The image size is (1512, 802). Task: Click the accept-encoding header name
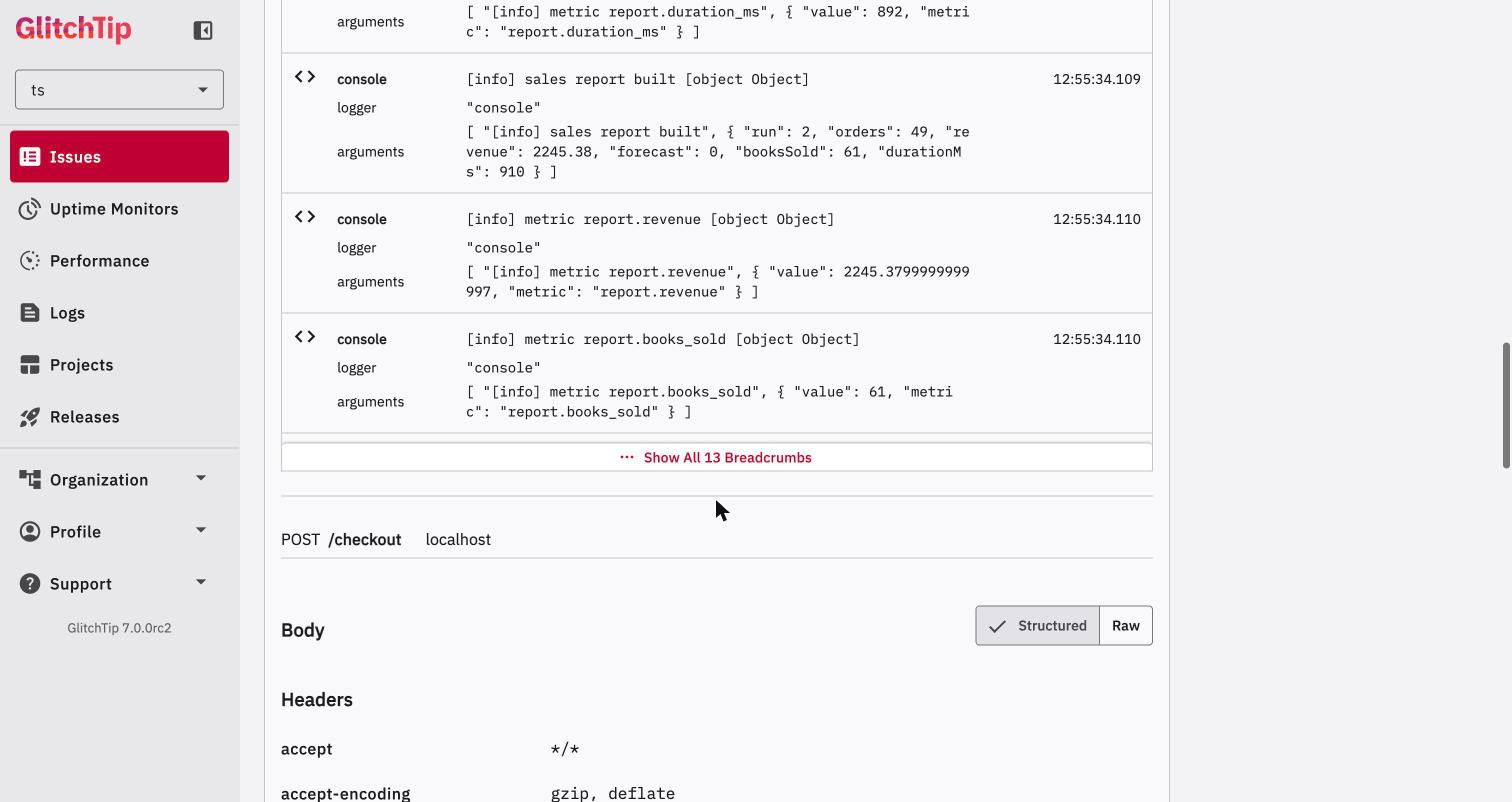click(x=346, y=794)
